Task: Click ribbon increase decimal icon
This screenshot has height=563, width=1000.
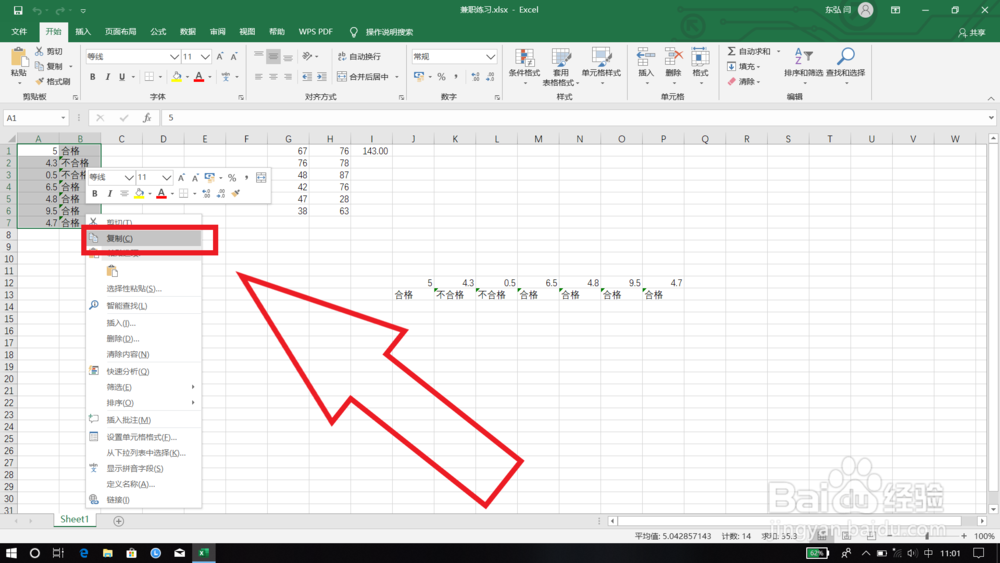Action: click(475, 77)
